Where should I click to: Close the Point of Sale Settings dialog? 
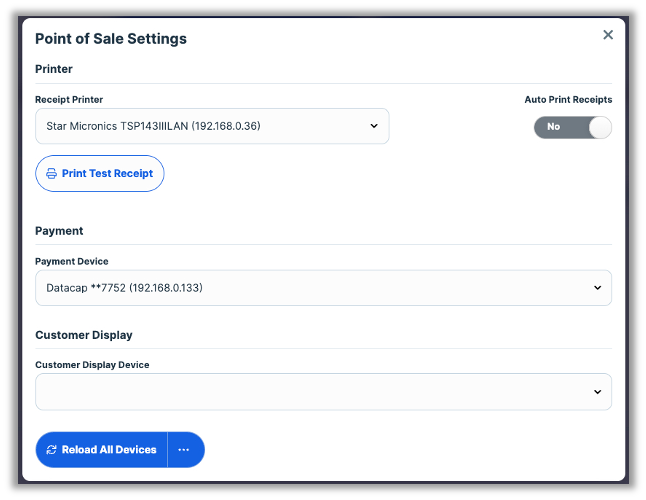(x=607, y=35)
